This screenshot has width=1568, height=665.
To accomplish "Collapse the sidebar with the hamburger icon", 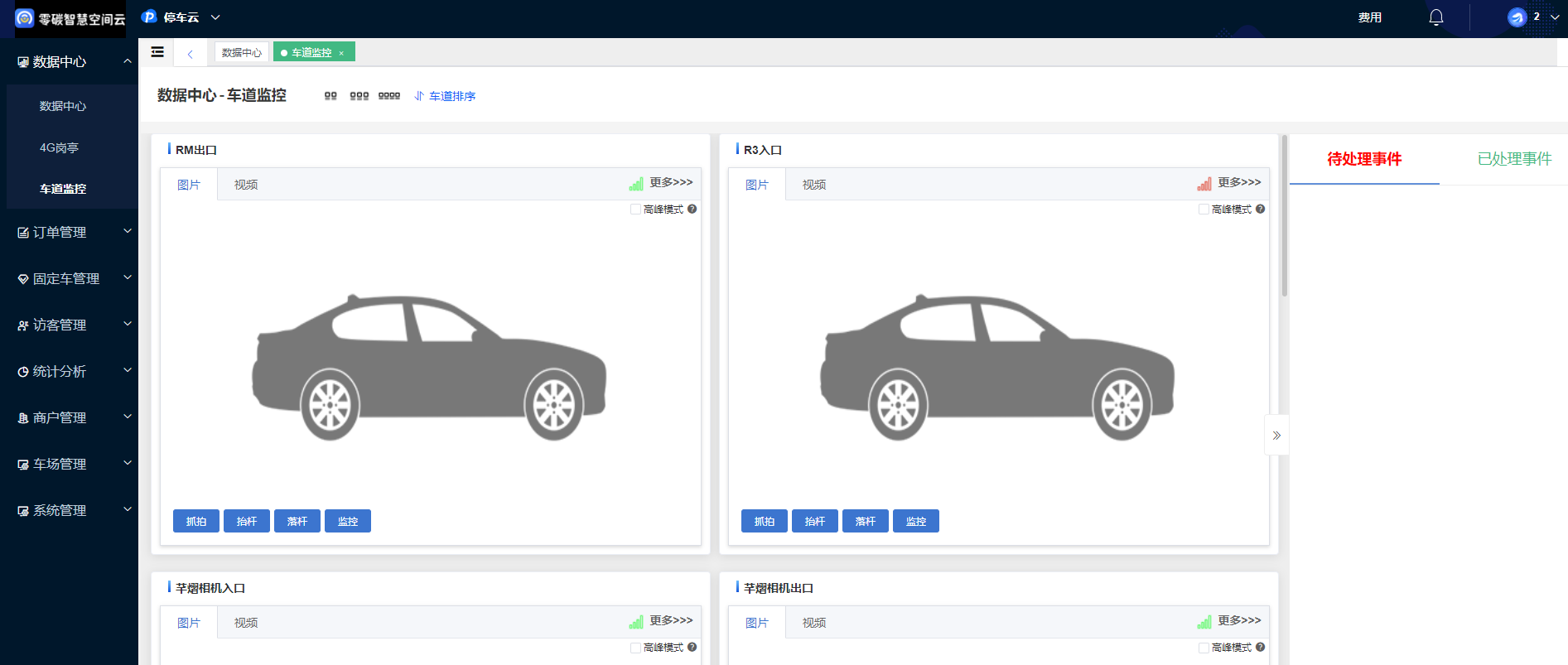I will [x=157, y=52].
